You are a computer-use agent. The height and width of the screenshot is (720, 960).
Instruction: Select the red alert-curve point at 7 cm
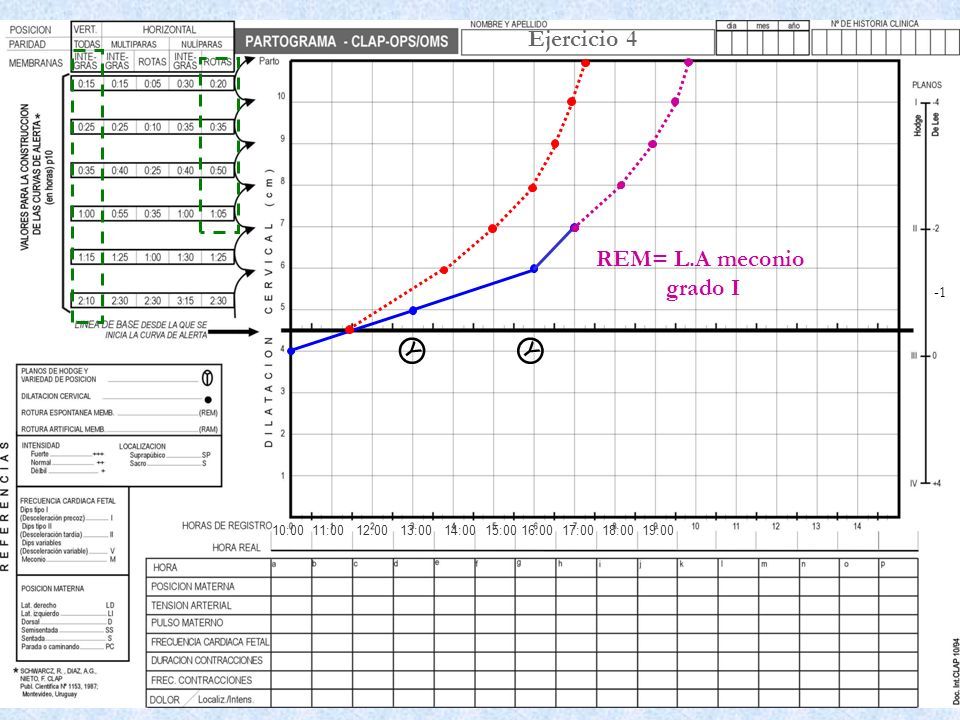pos(492,228)
